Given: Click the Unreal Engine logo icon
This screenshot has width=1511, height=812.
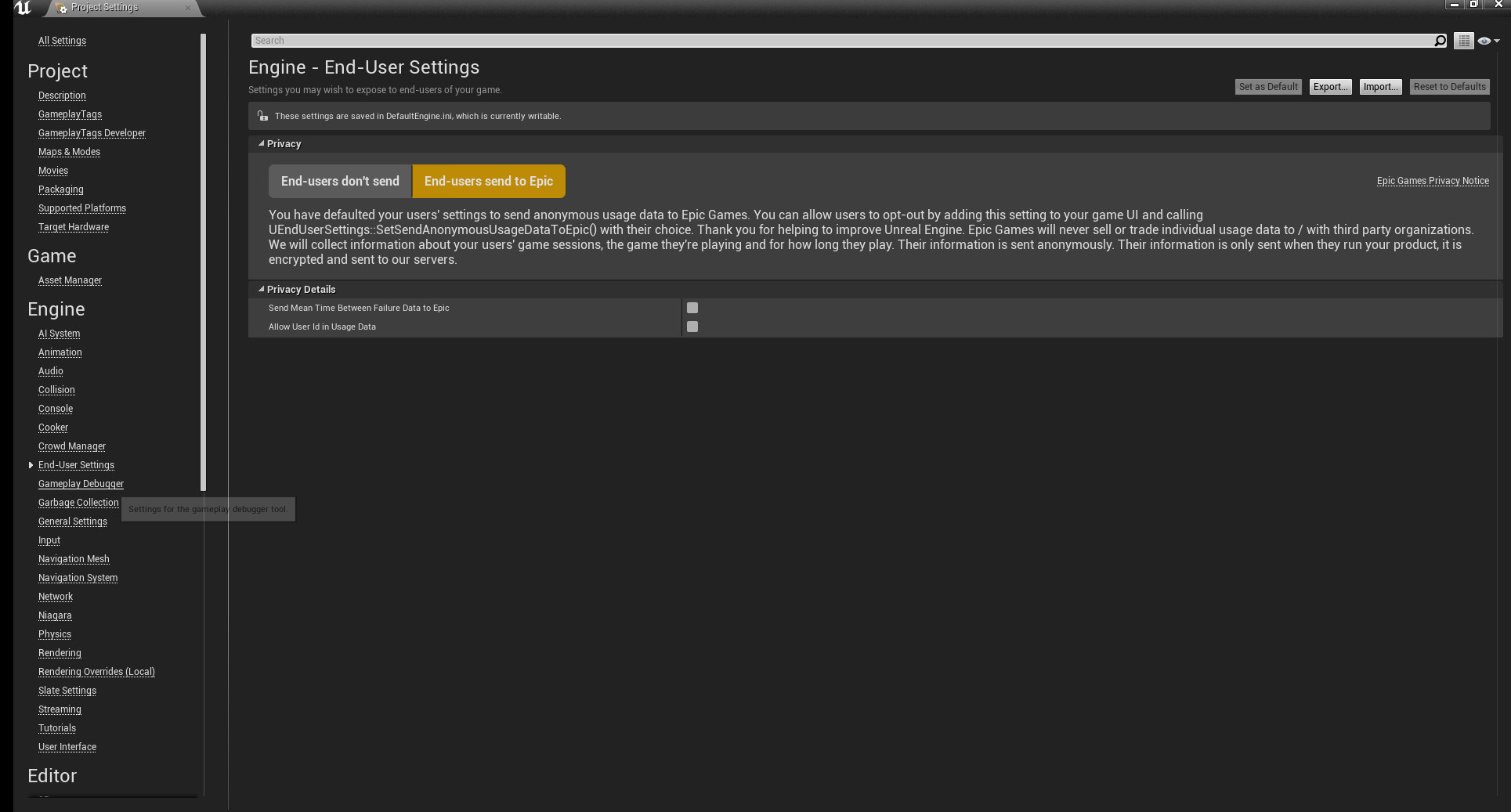Looking at the screenshot, I should [x=23, y=8].
